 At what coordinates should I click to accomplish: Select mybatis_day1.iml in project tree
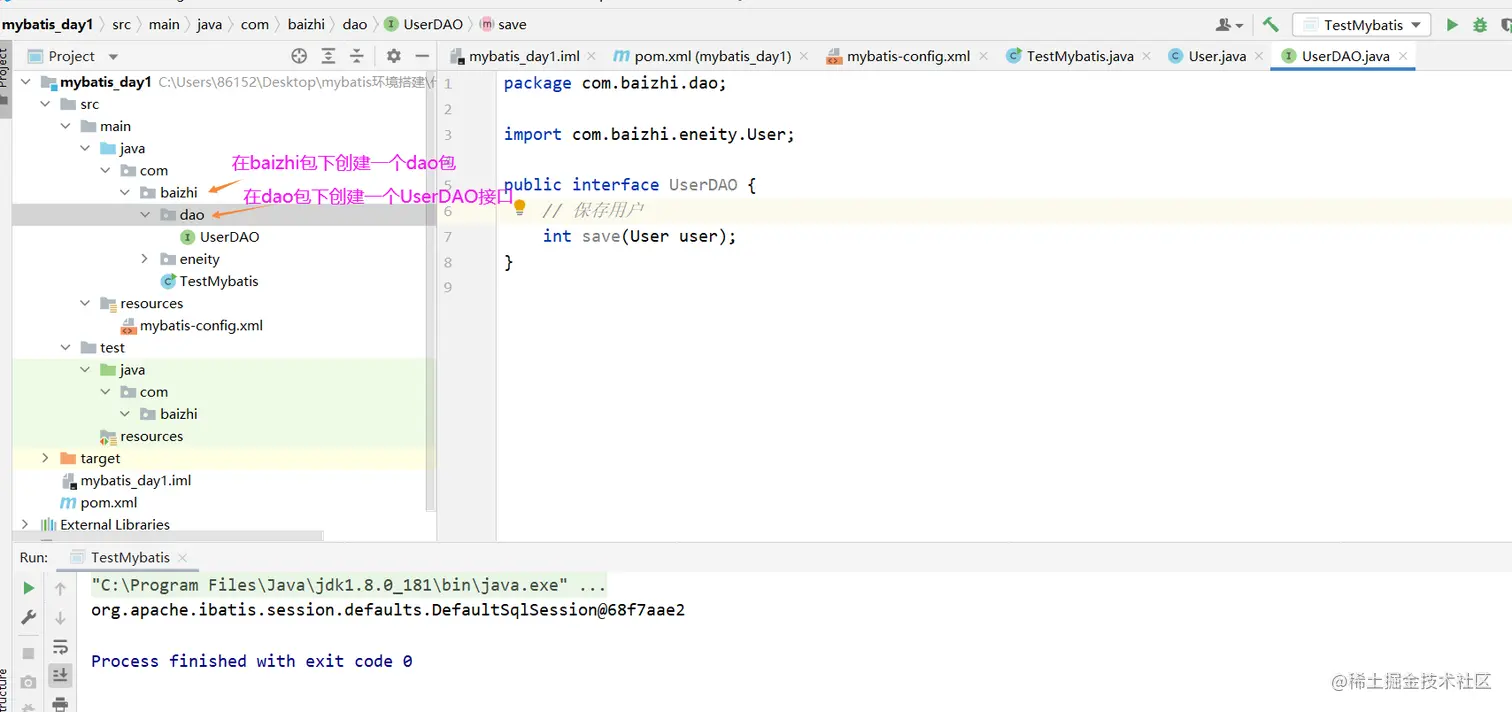tap(135, 480)
